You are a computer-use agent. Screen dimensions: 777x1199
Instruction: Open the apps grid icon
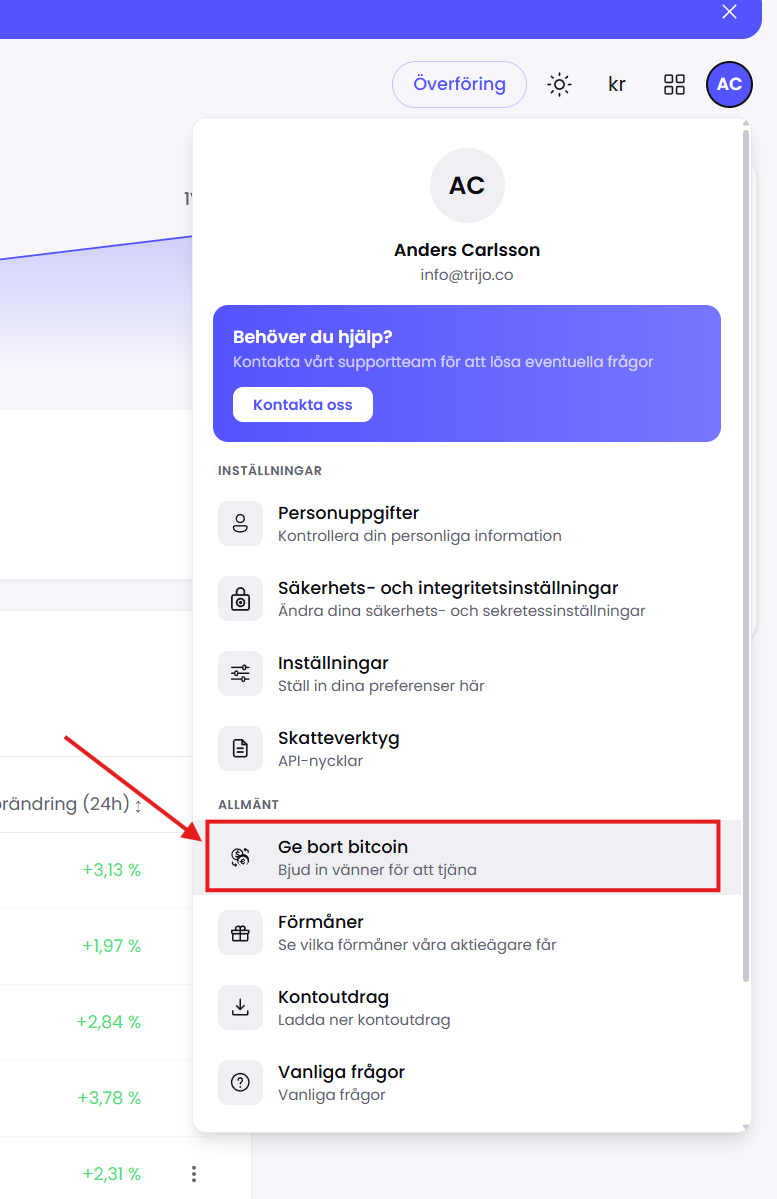[x=674, y=84]
